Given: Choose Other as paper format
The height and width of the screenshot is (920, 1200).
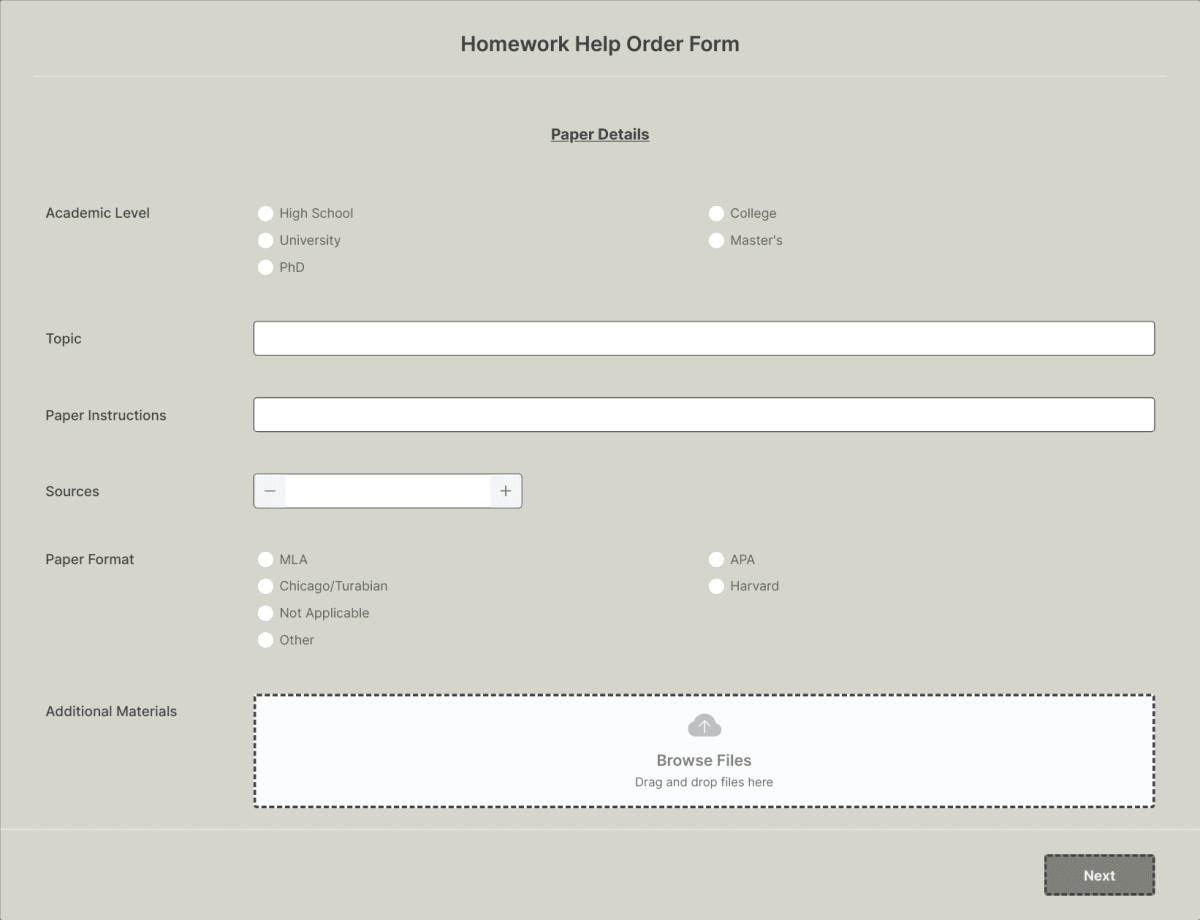Looking at the screenshot, I should click(265, 640).
